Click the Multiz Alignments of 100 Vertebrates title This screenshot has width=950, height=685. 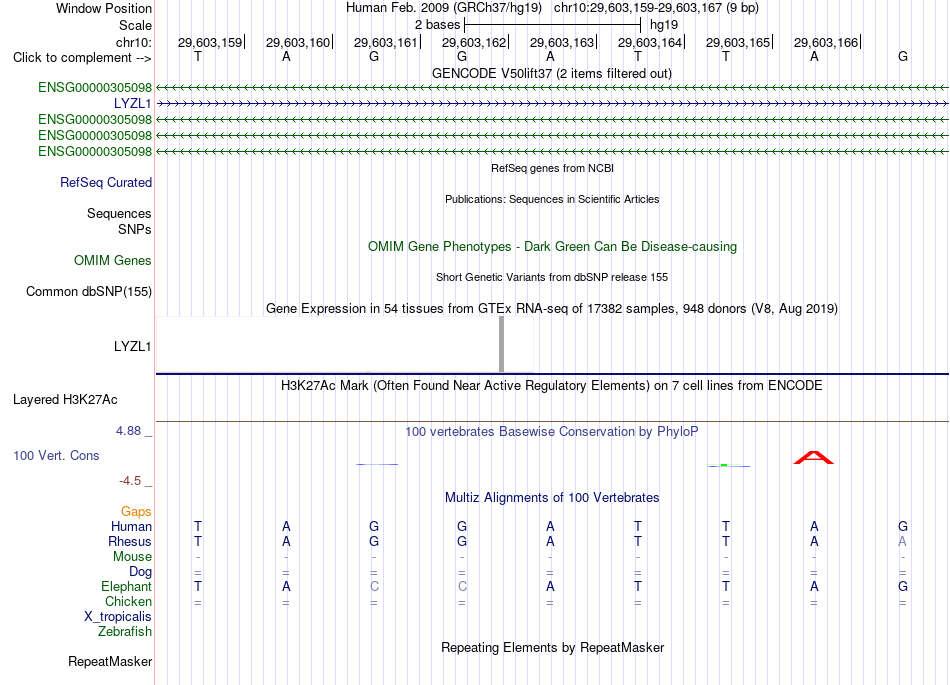coord(552,498)
